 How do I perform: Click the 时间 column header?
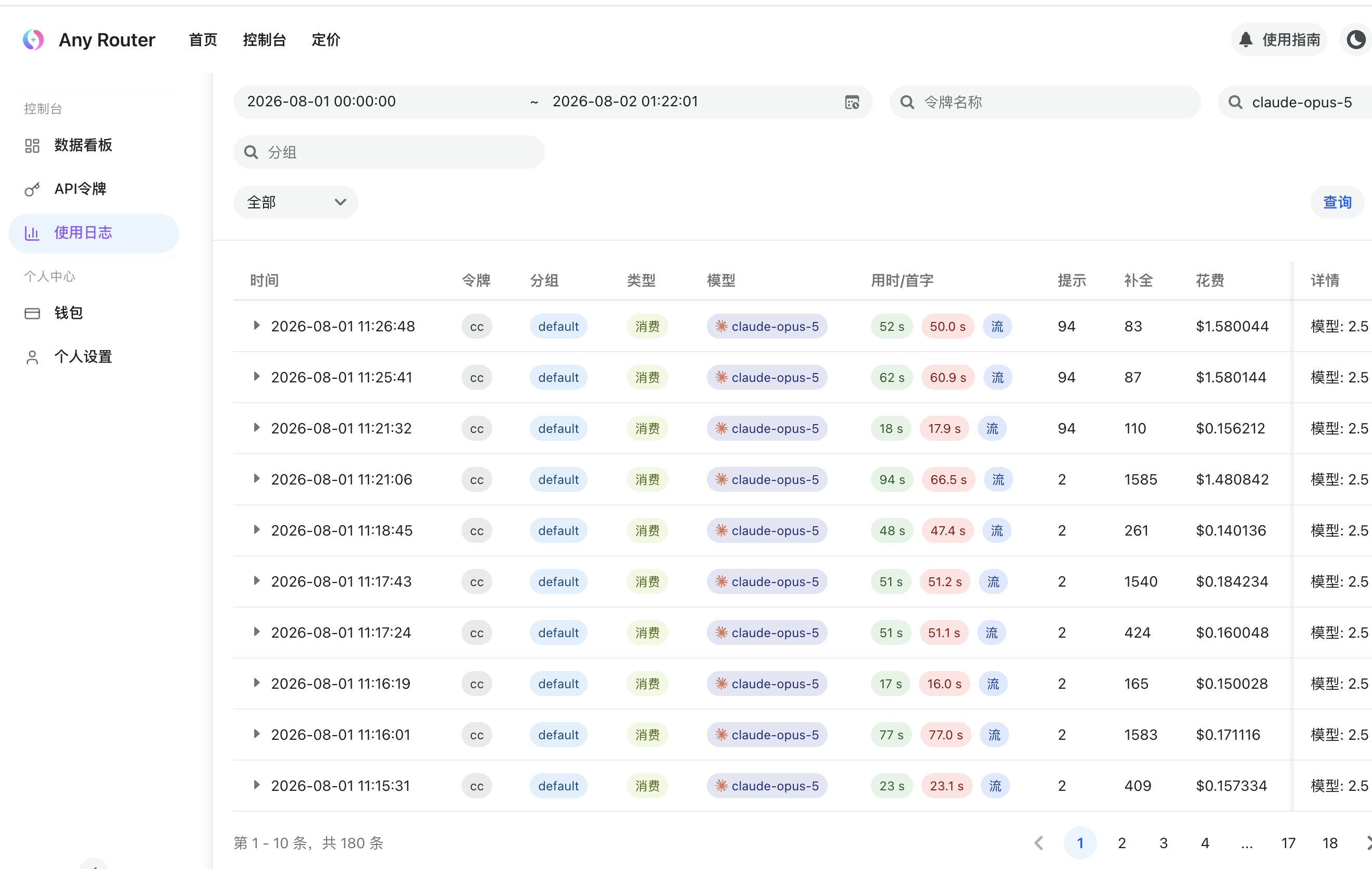(265, 280)
